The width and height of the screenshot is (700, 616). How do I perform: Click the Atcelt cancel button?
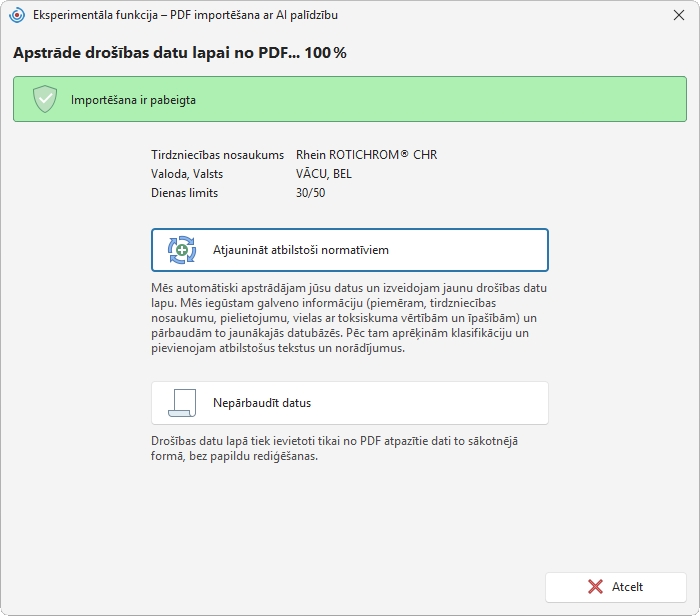point(616,587)
